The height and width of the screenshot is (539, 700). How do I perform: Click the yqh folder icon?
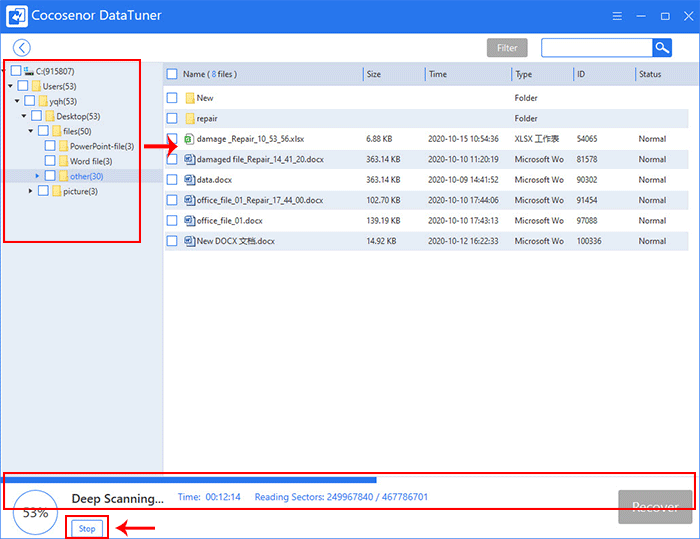click(43, 101)
